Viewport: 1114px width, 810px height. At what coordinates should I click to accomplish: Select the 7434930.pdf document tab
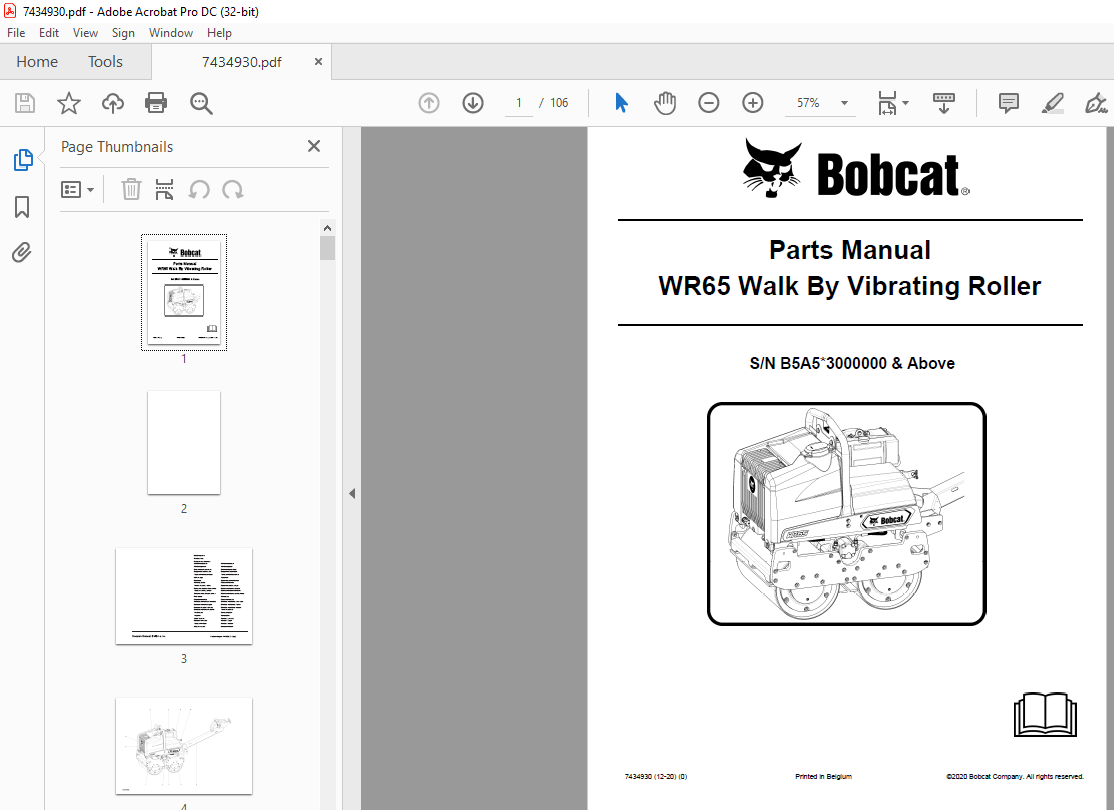242,62
